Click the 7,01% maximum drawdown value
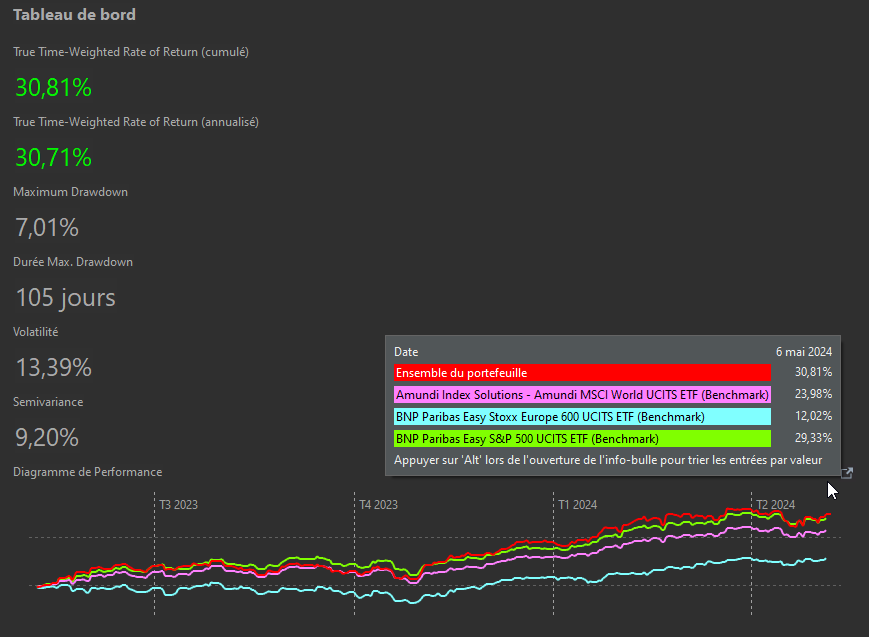The width and height of the screenshot is (869, 637). [x=47, y=228]
